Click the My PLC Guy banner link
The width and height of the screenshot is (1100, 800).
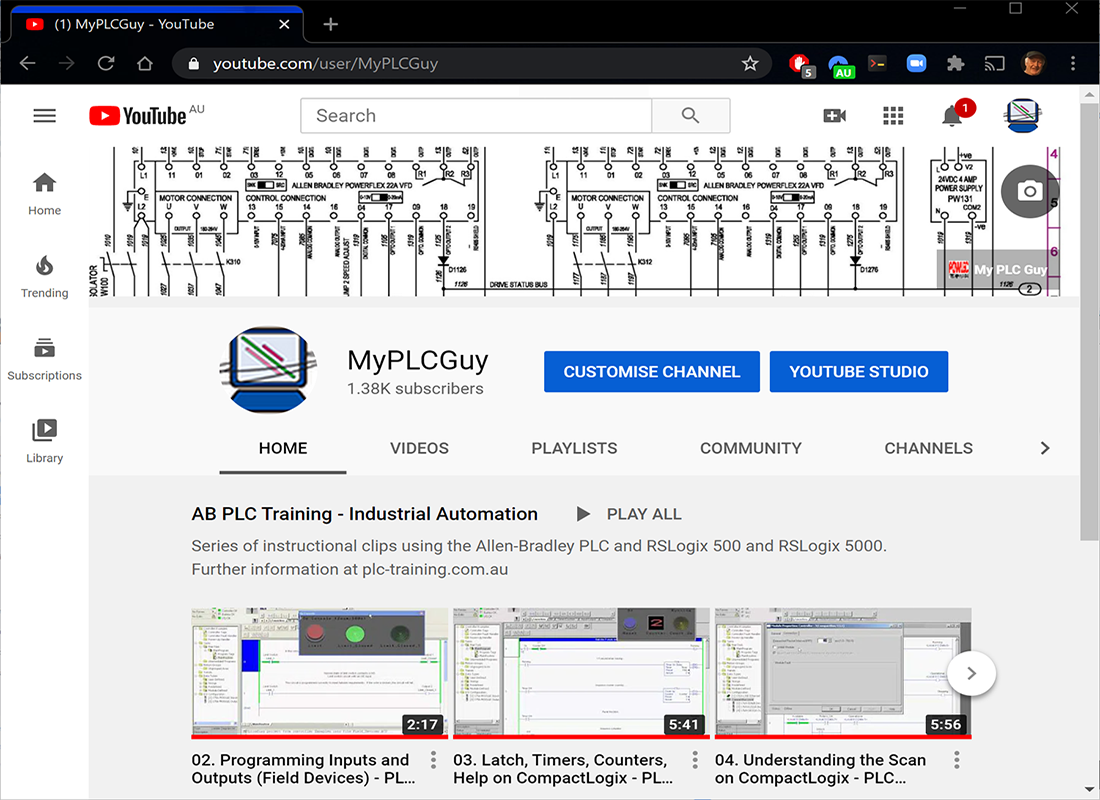pos(998,269)
